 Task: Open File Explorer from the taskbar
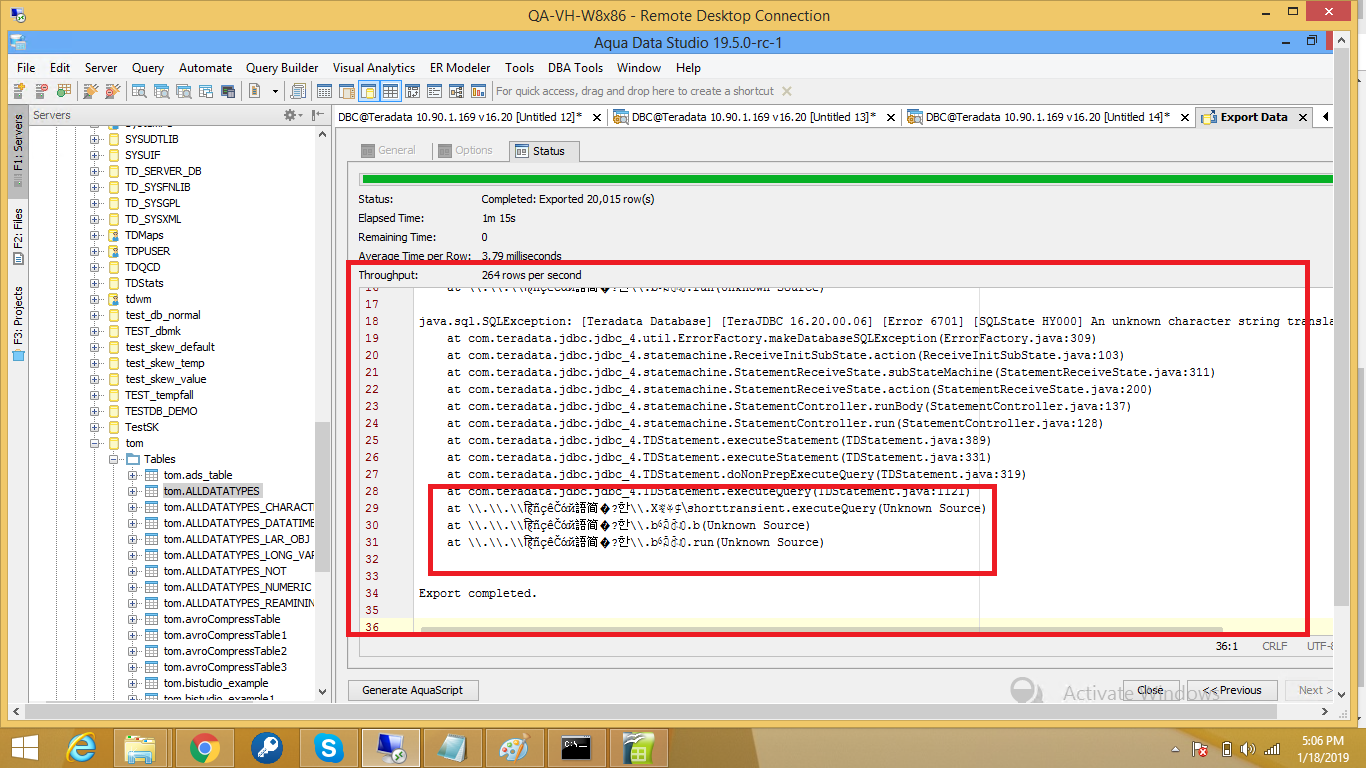click(x=142, y=747)
